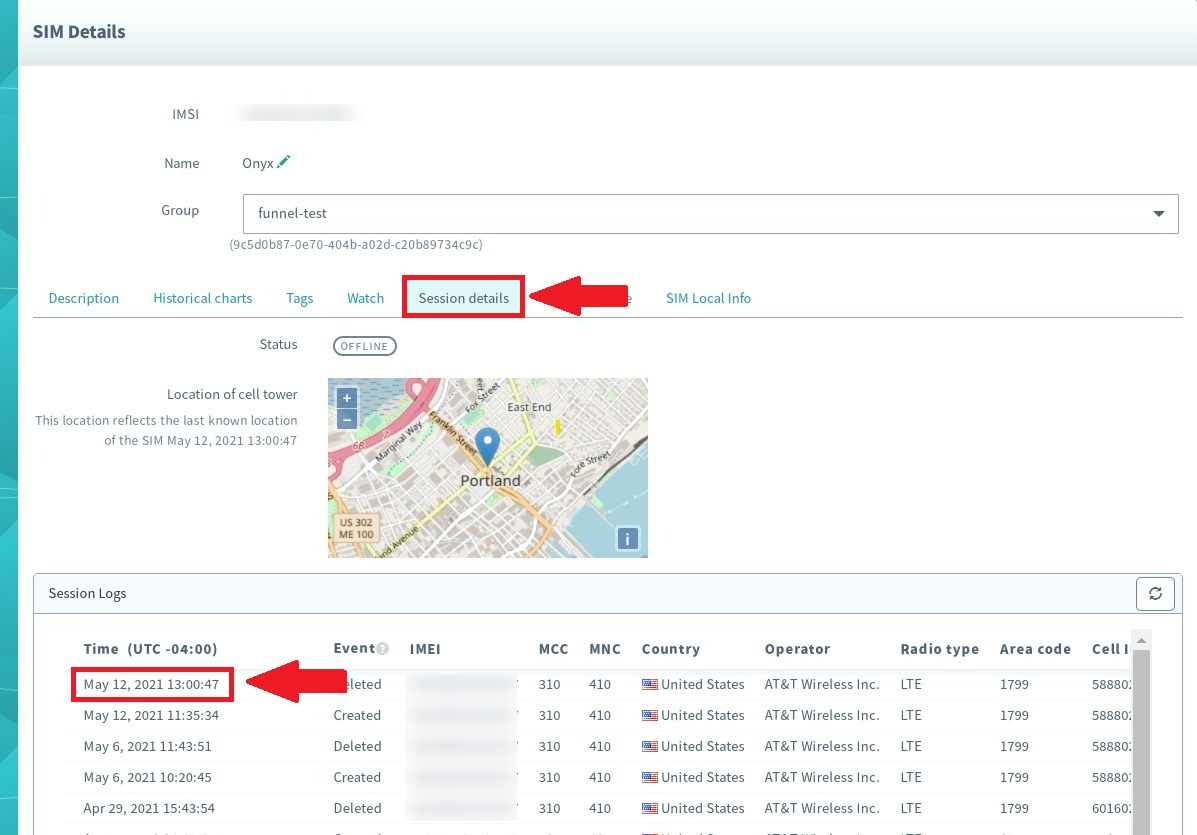This screenshot has width=1197, height=835.
Task: Click cell ID 601602 in Apr 29 row
Action: pyautogui.click(x=1112, y=808)
